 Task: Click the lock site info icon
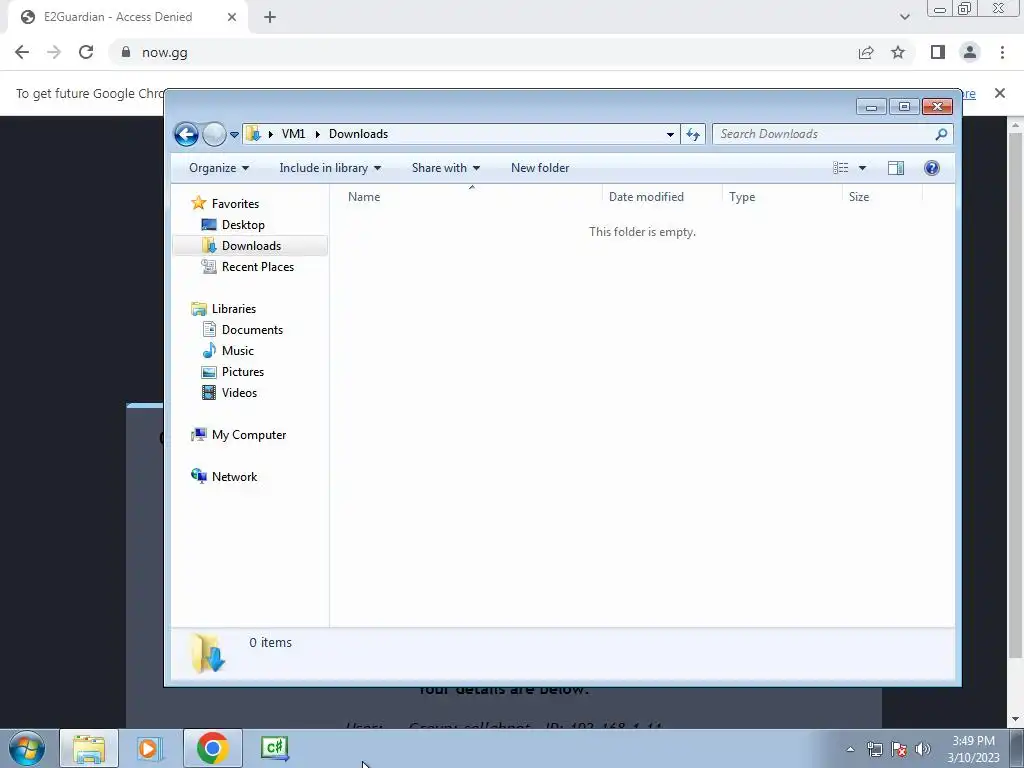tap(126, 52)
